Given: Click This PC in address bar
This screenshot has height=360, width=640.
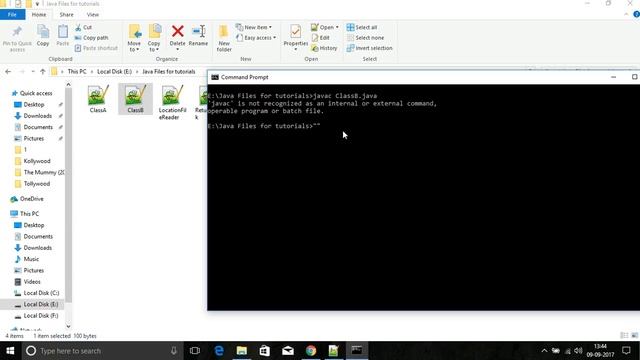Looking at the screenshot, I should (x=77, y=71).
